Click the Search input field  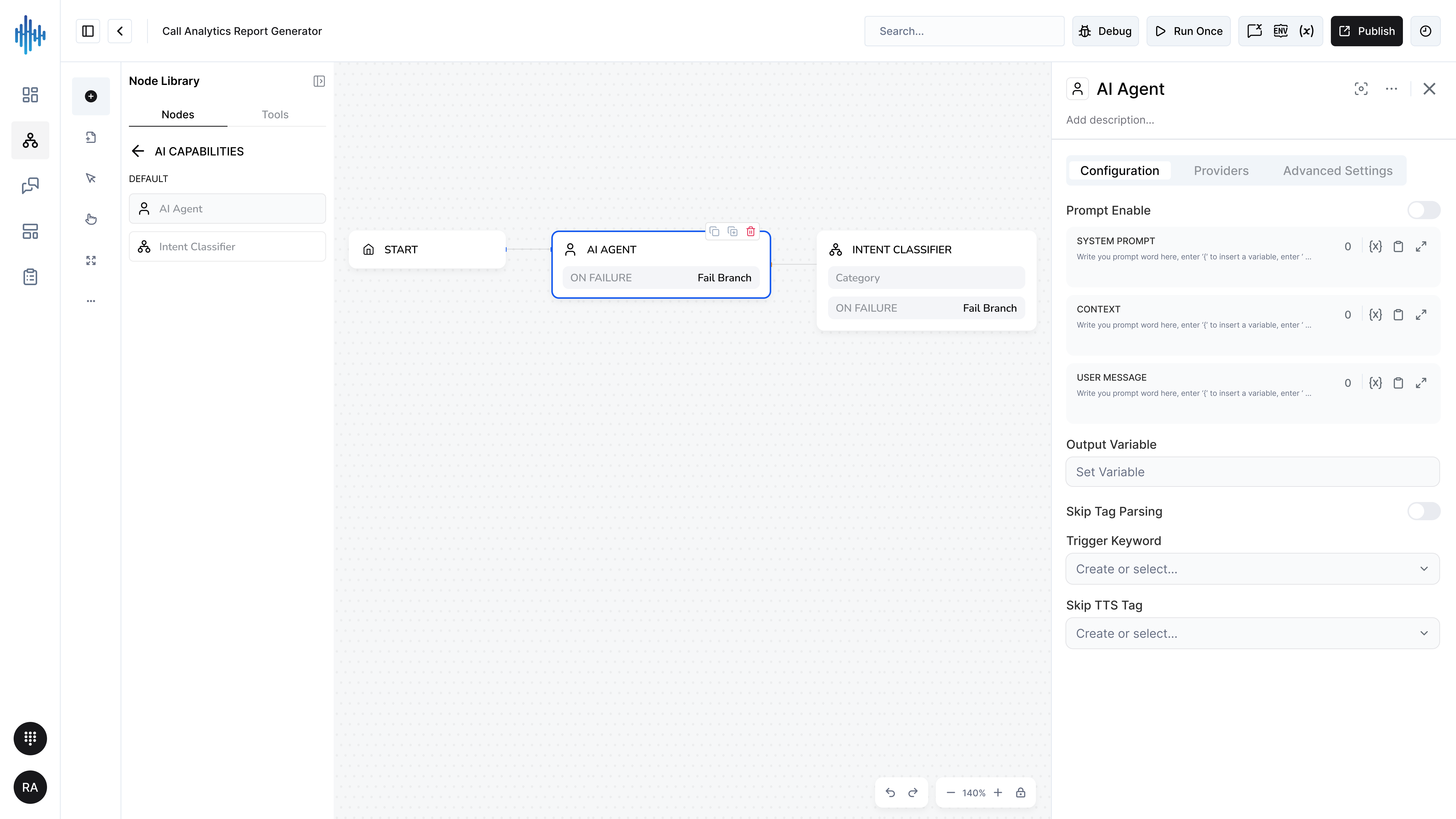pyautogui.click(x=964, y=31)
